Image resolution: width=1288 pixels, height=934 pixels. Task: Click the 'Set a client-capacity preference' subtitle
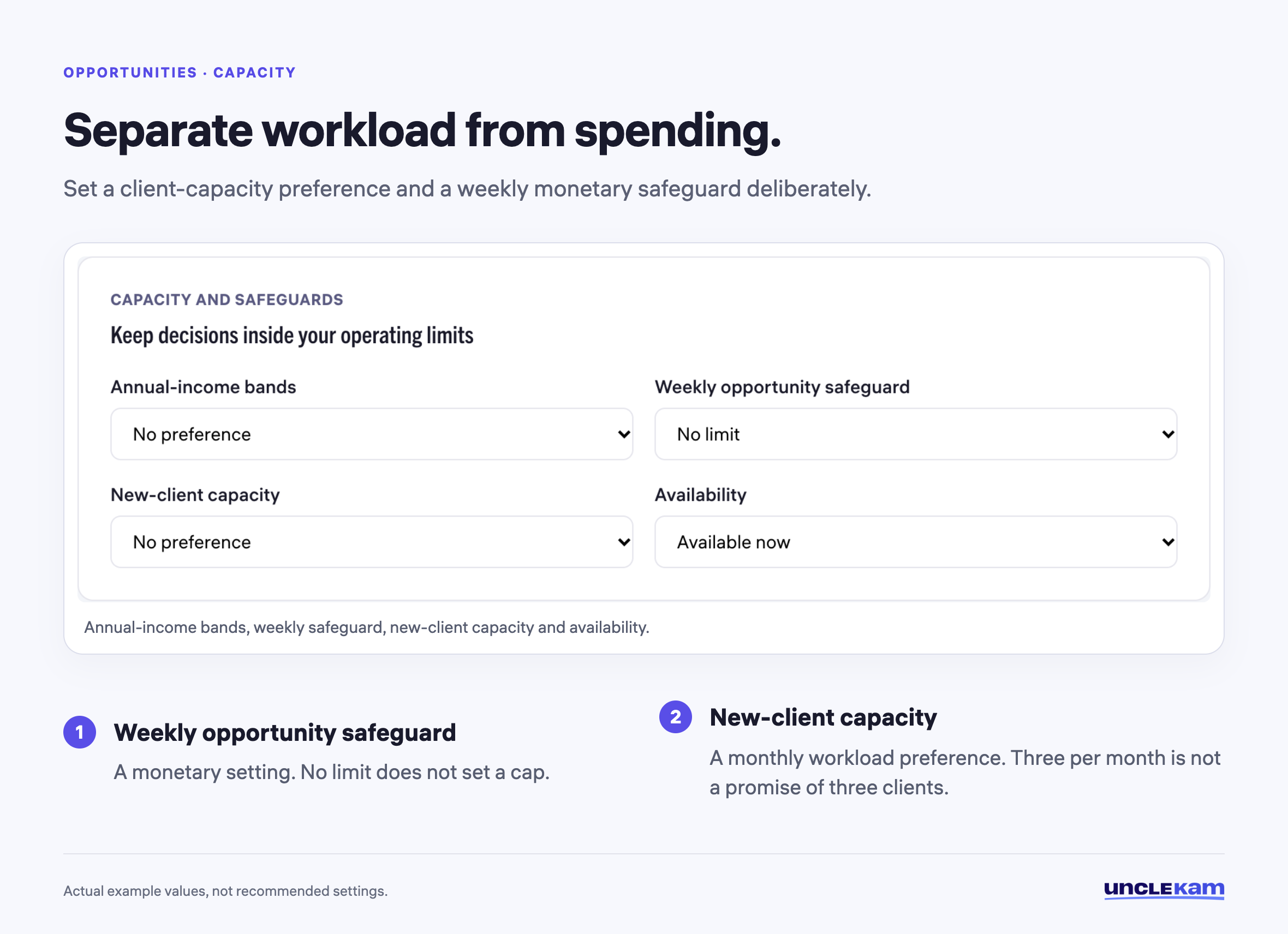coord(467,189)
